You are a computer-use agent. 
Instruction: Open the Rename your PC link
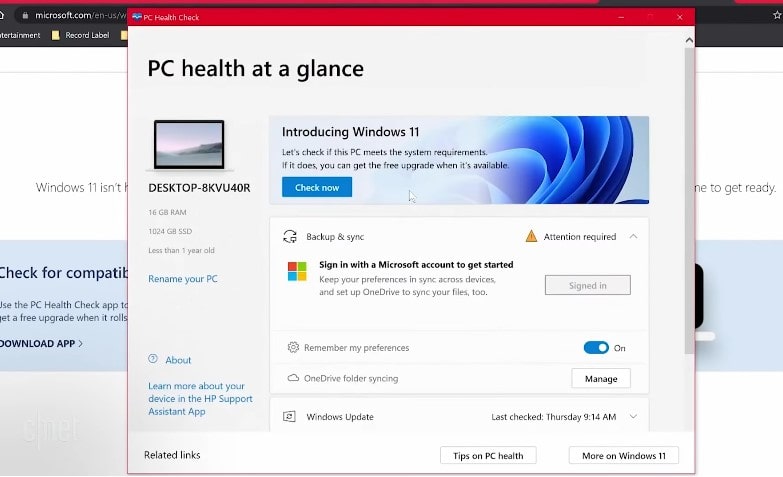point(183,279)
